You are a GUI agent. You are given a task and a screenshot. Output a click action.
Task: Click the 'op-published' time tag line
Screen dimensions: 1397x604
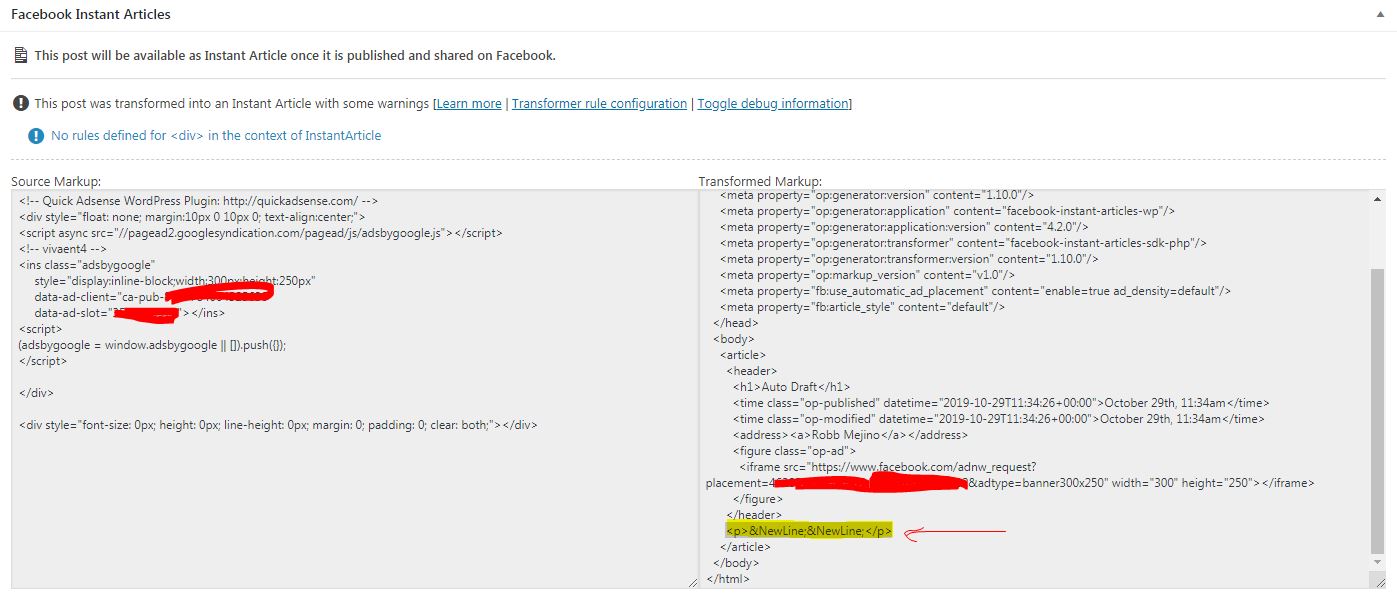pos(1002,403)
